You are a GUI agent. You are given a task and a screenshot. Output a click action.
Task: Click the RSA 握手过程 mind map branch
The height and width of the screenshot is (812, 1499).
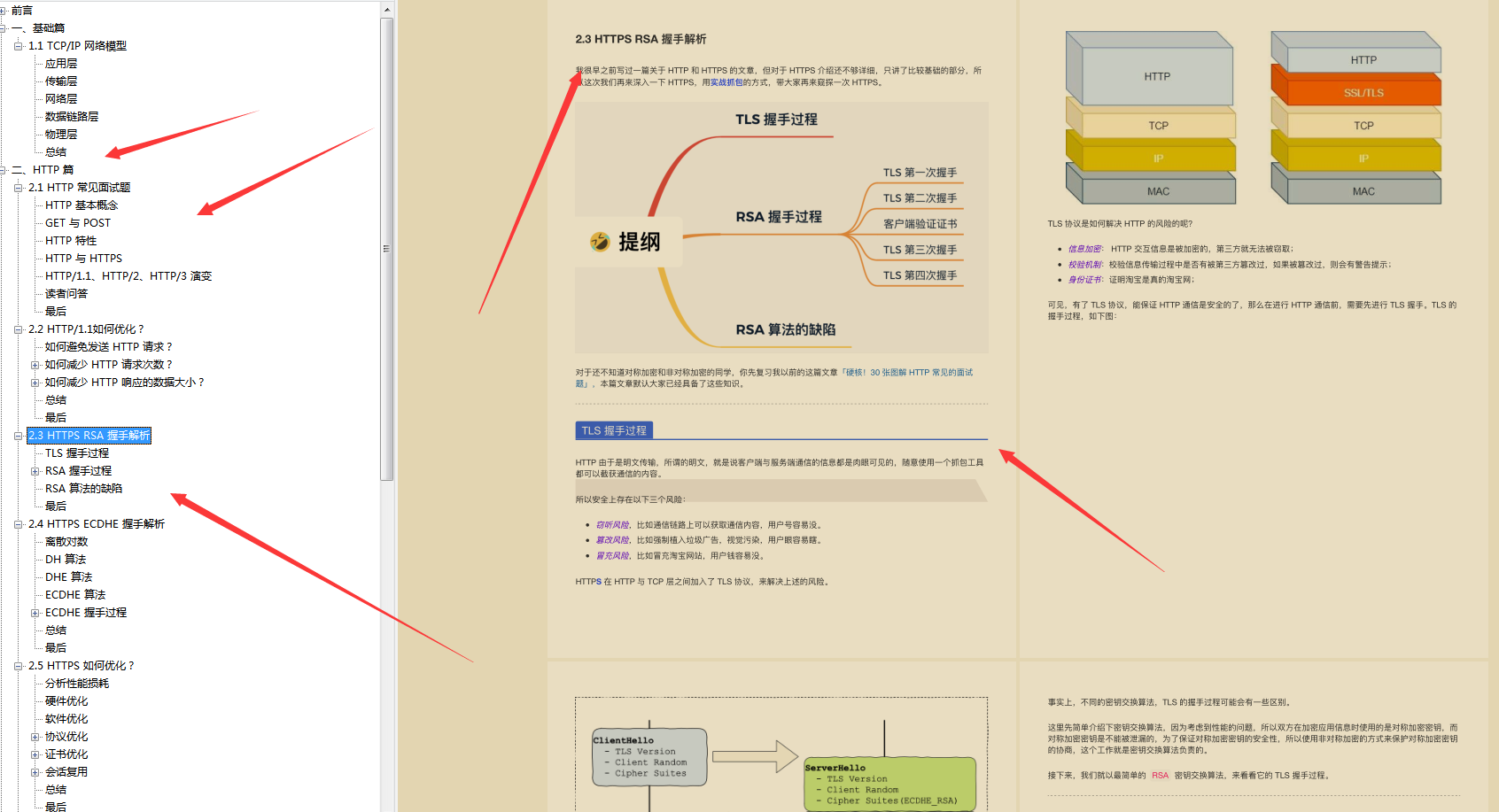(x=779, y=217)
